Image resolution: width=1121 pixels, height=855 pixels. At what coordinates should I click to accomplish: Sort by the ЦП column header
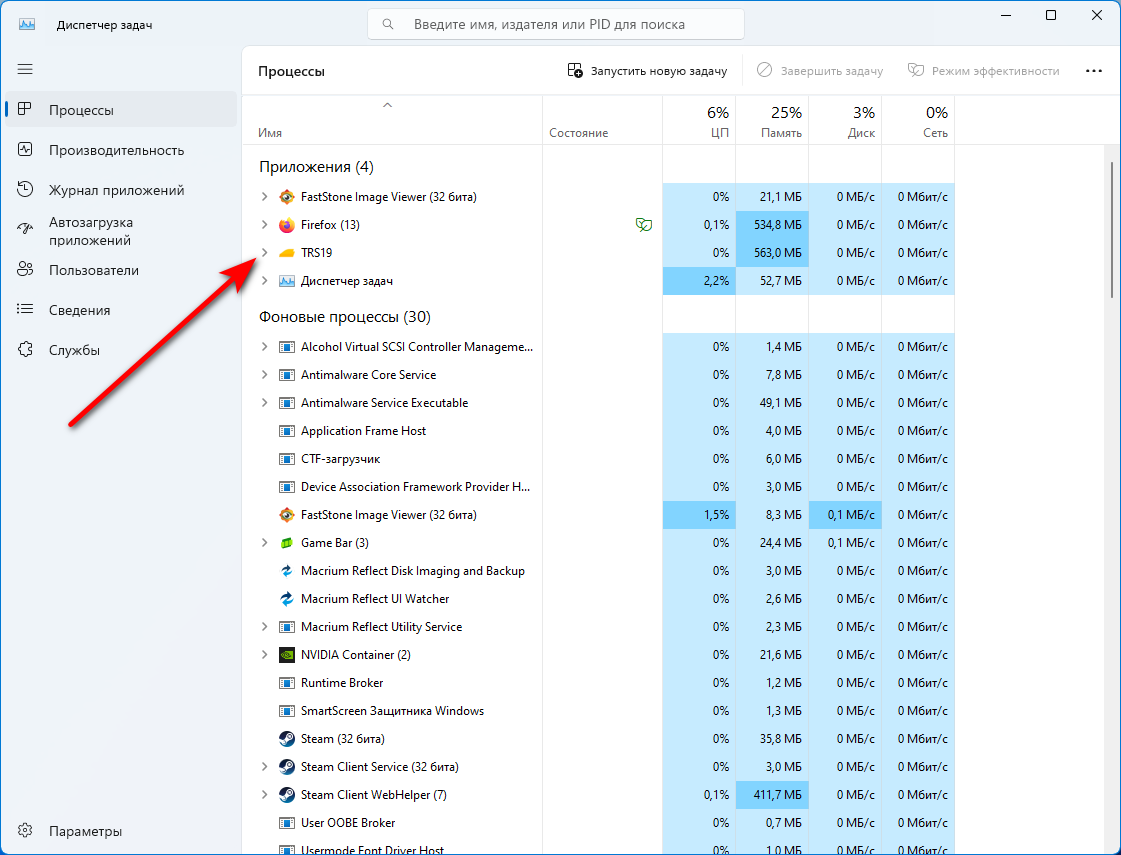pos(699,121)
